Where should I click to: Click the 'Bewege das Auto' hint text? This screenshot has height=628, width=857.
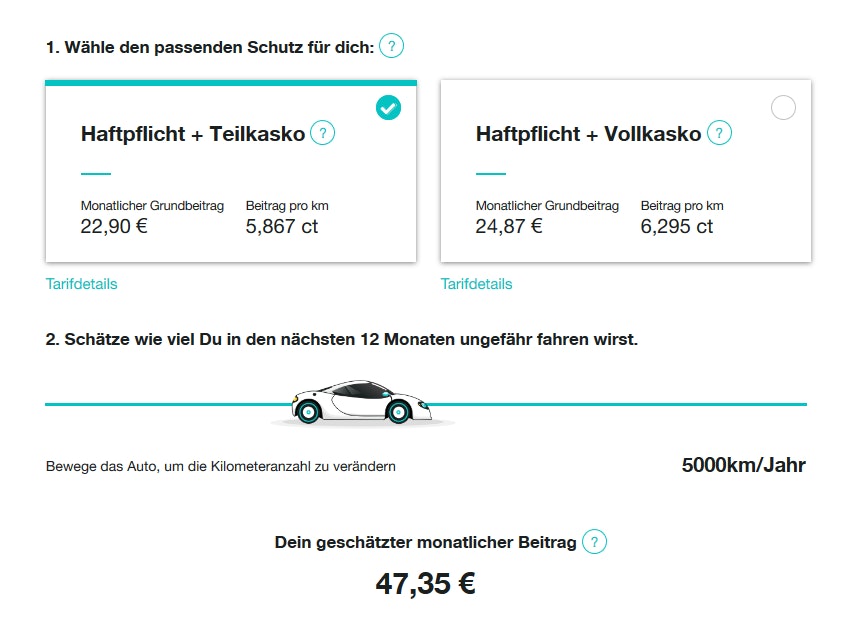click(x=220, y=467)
